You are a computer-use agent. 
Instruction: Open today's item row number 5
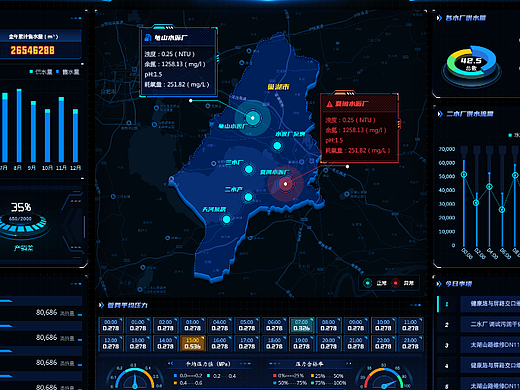tap(478, 384)
